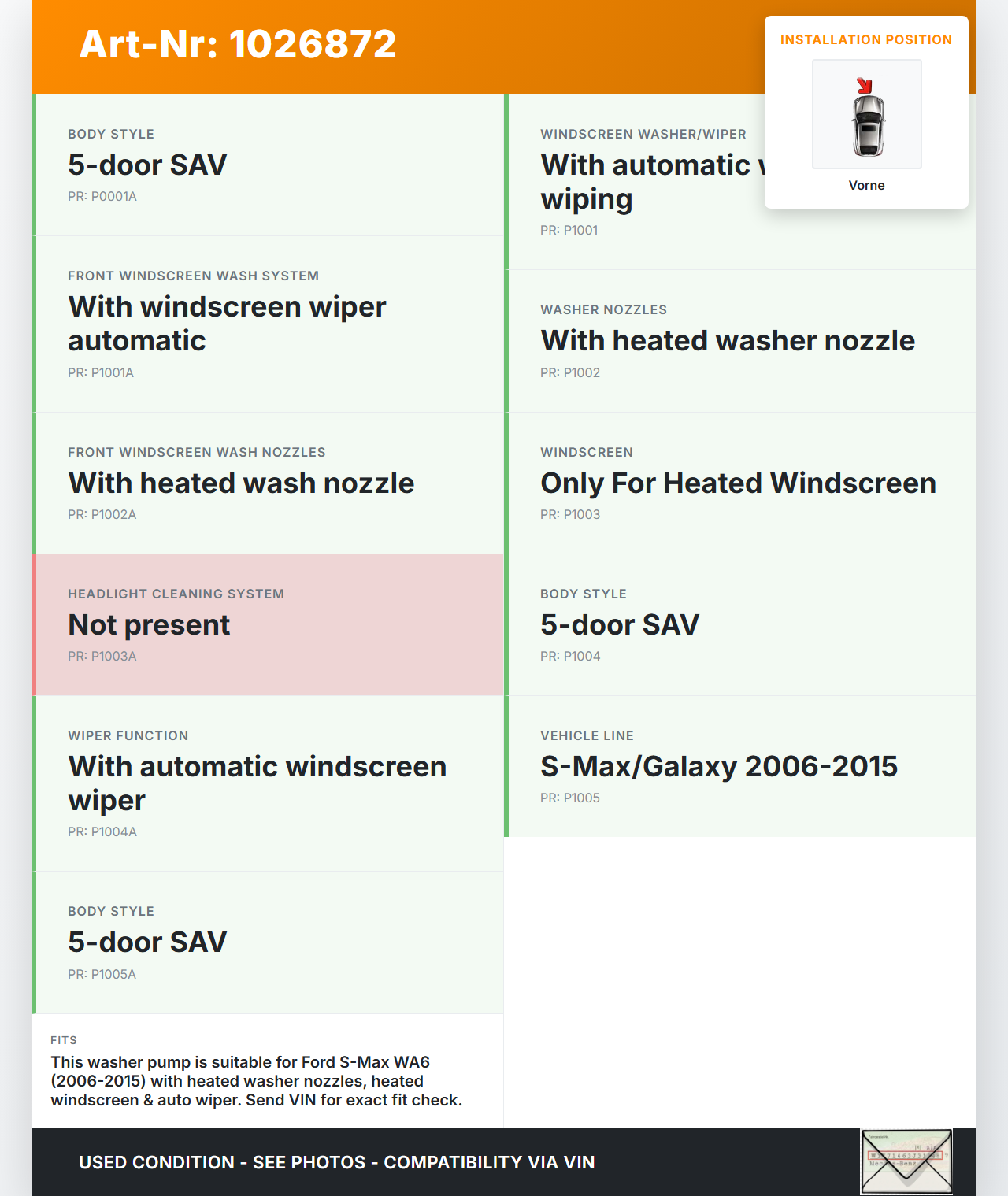The width and height of the screenshot is (1008, 1196).
Task: Click the Ford S-Max fits description text
Action: click(x=256, y=1081)
